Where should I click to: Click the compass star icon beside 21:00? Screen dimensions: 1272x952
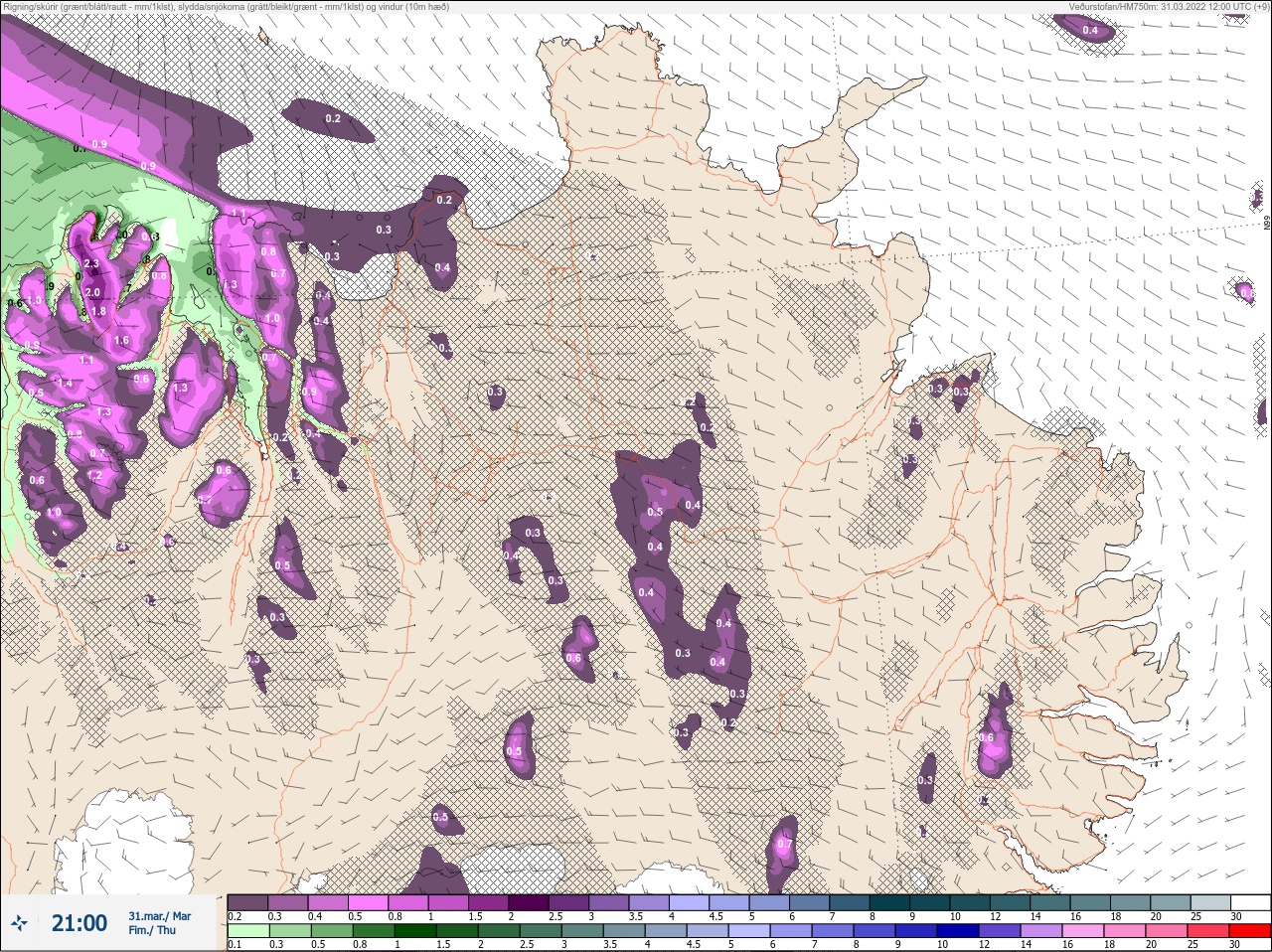19,924
